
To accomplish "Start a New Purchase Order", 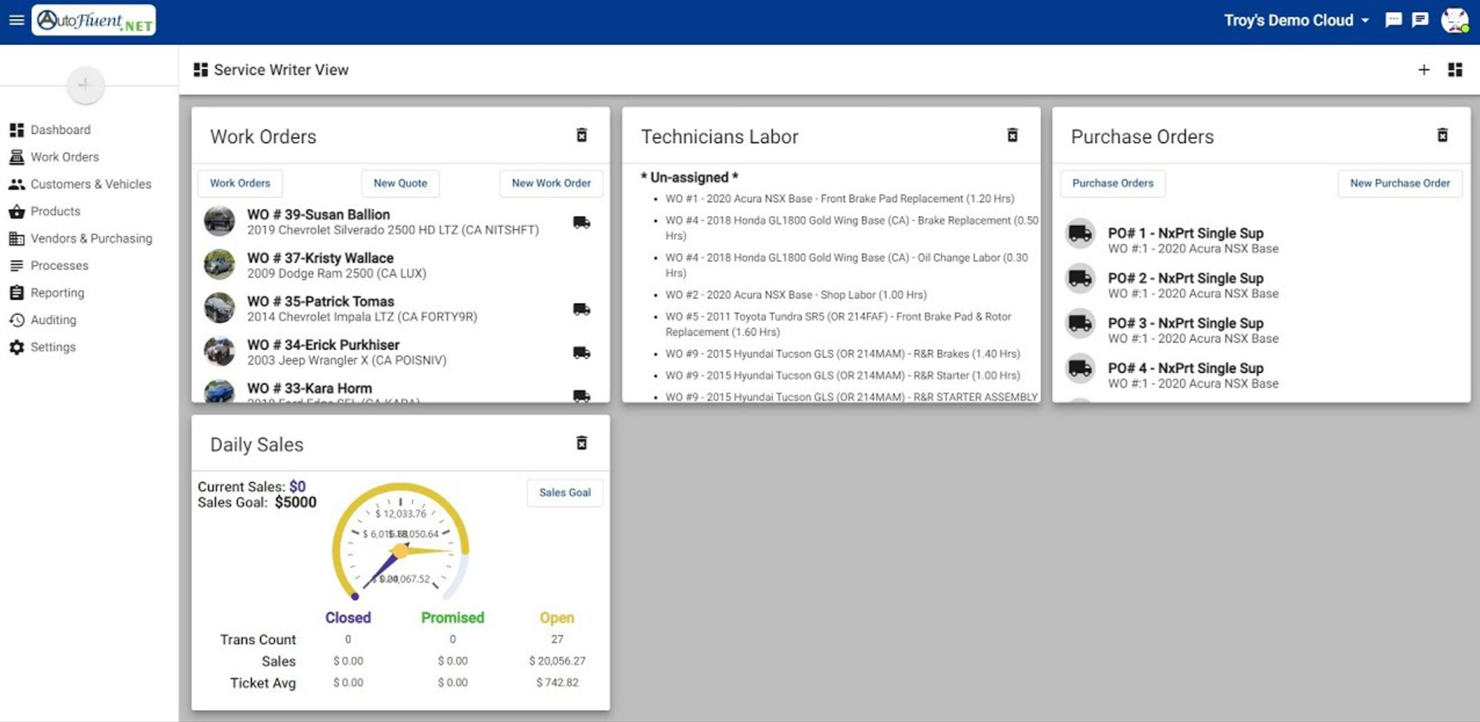I will [x=1399, y=183].
